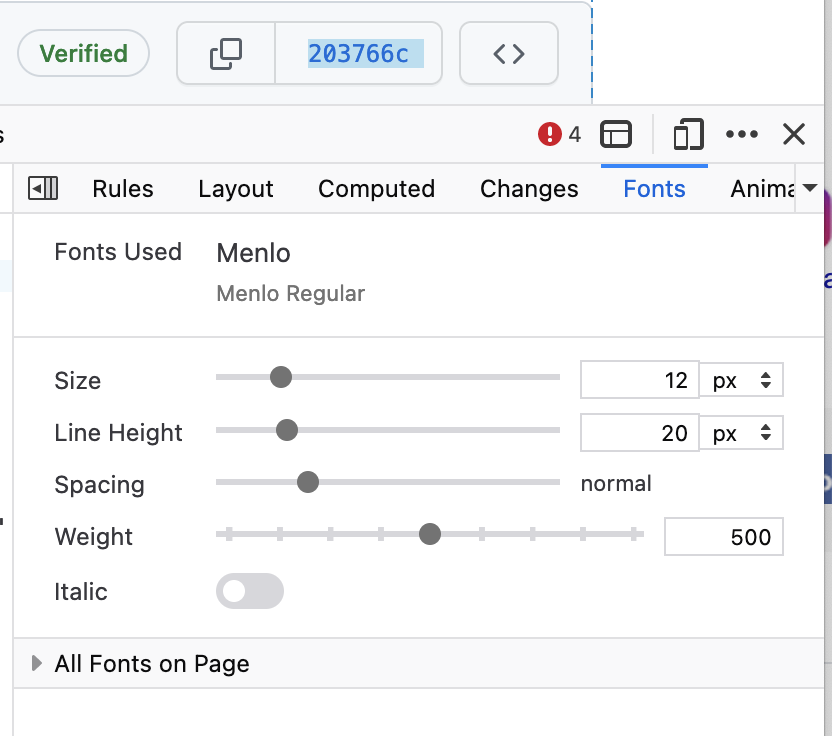
Task: Select the Fonts tab
Action: pos(654,189)
